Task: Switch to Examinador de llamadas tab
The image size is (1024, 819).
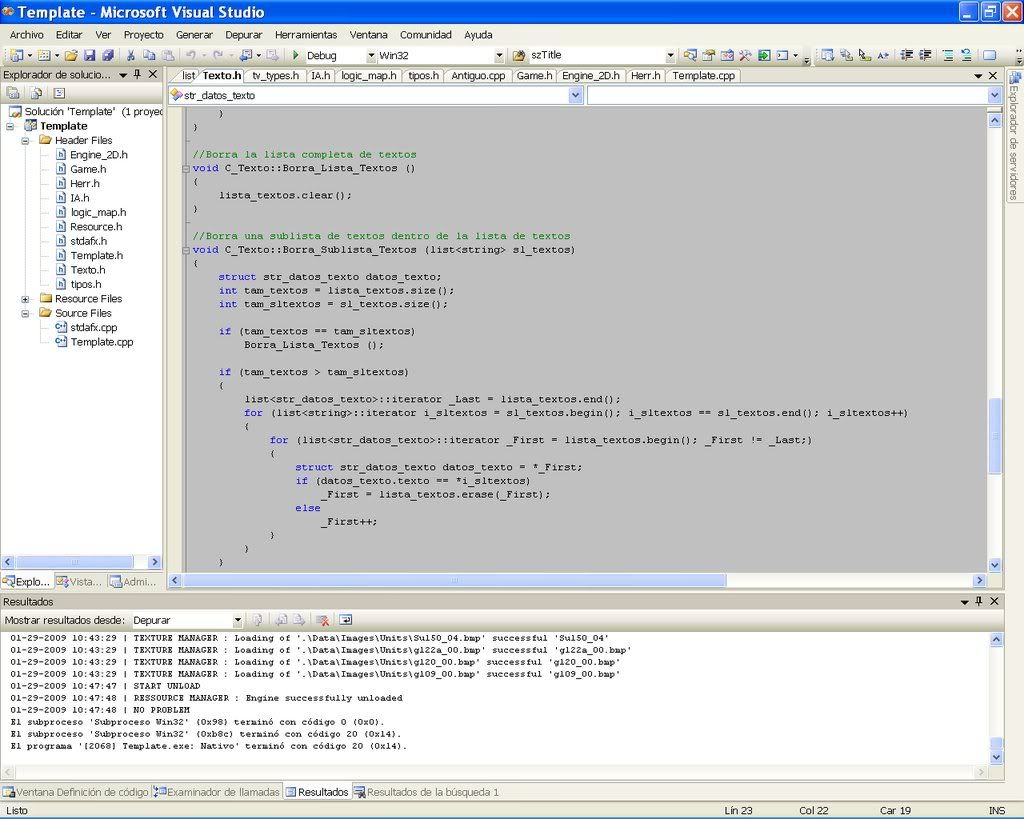Action: pos(217,792)
